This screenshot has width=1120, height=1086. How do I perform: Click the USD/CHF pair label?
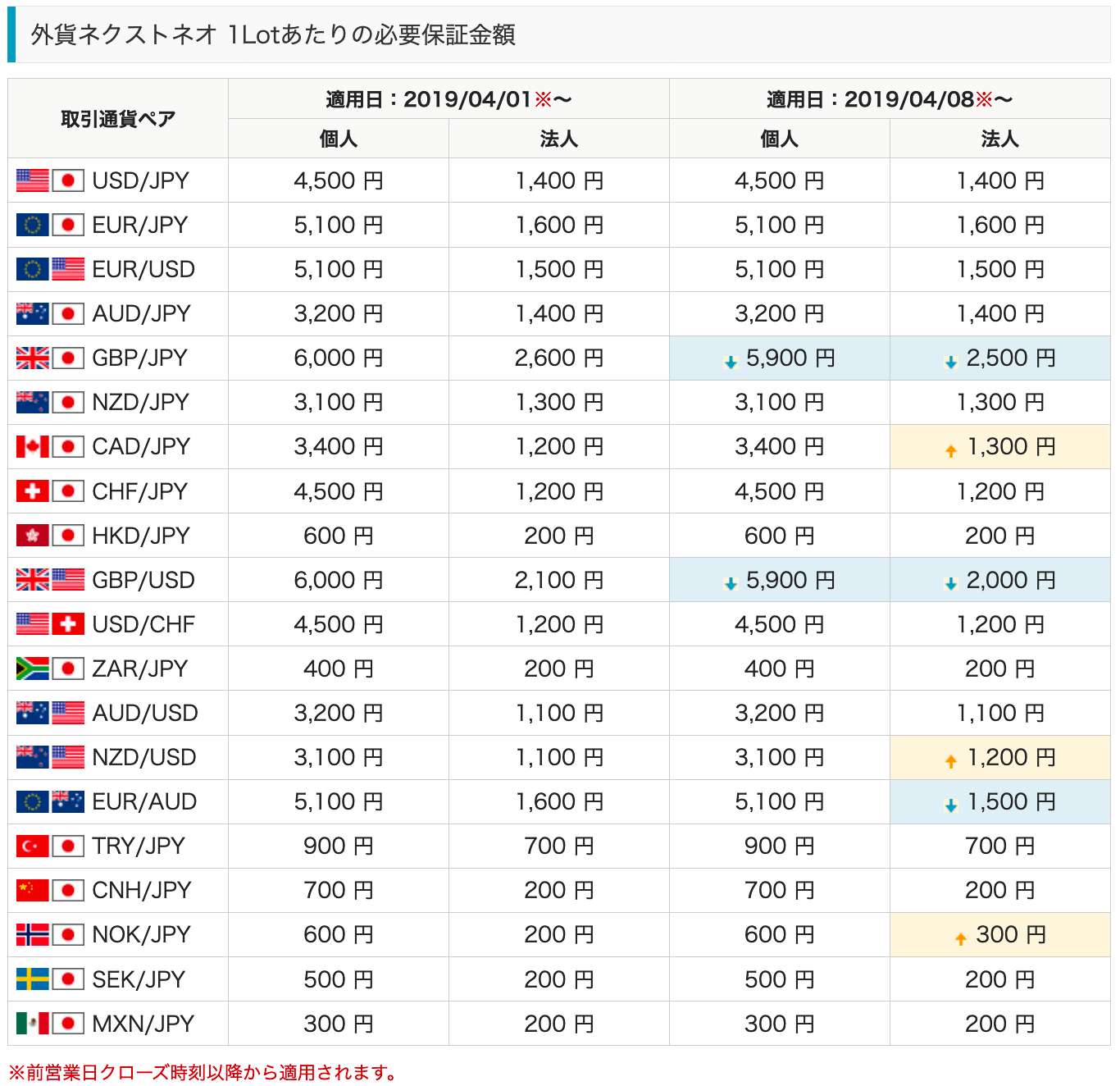[143, 624]
